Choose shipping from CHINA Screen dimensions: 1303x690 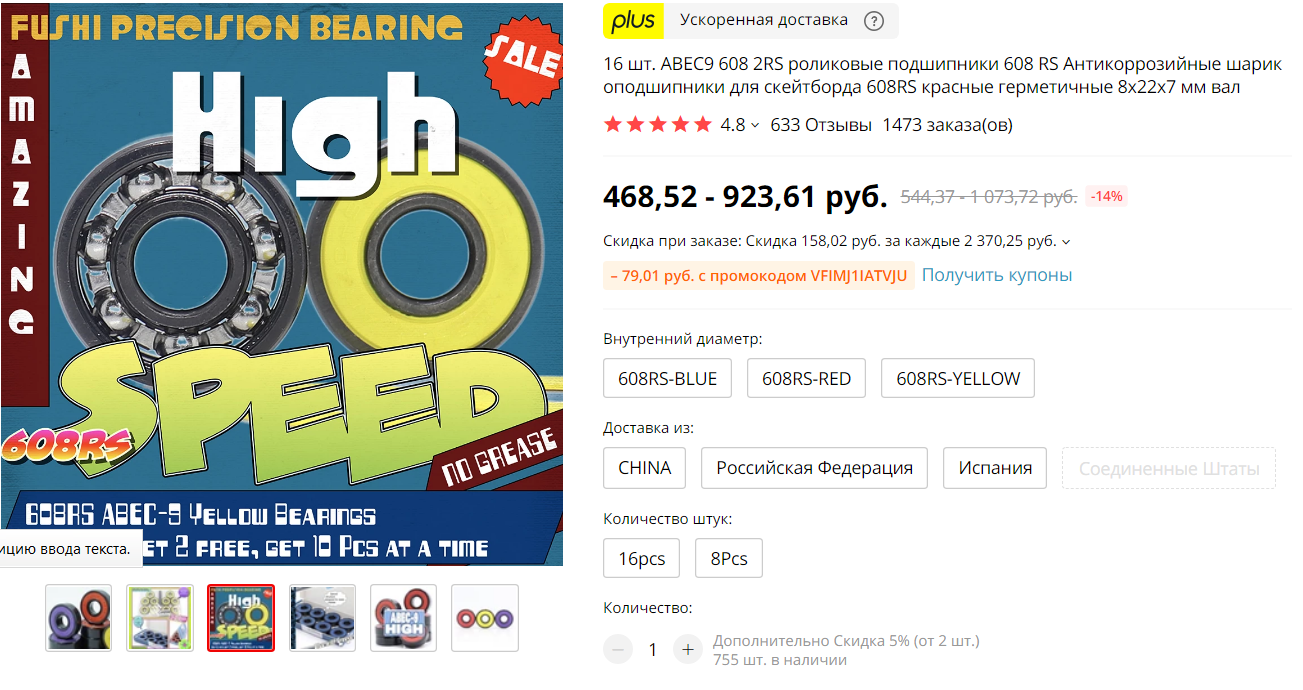645,468
